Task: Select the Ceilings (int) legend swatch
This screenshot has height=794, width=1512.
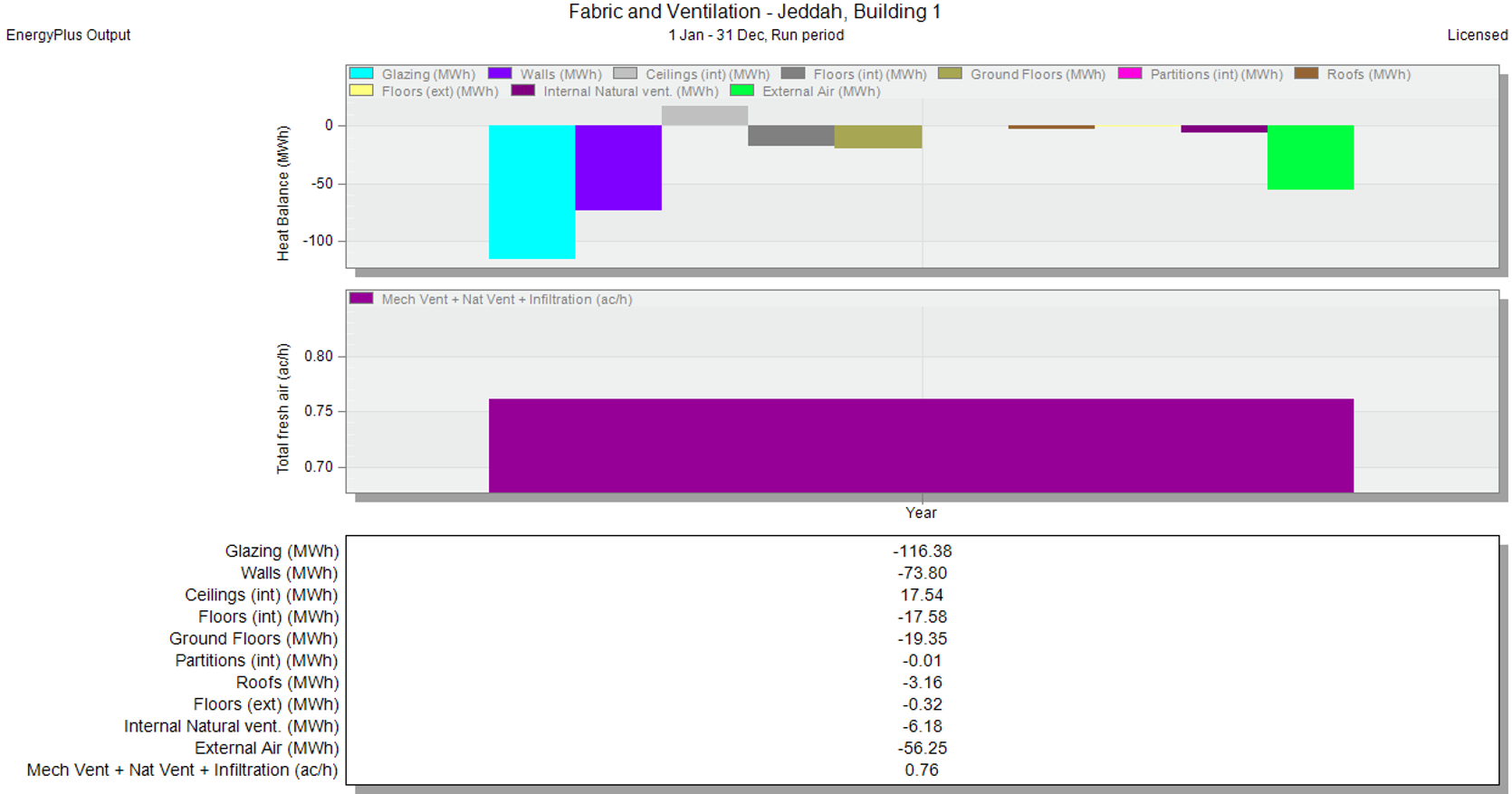Action: (x=625, y=73)
